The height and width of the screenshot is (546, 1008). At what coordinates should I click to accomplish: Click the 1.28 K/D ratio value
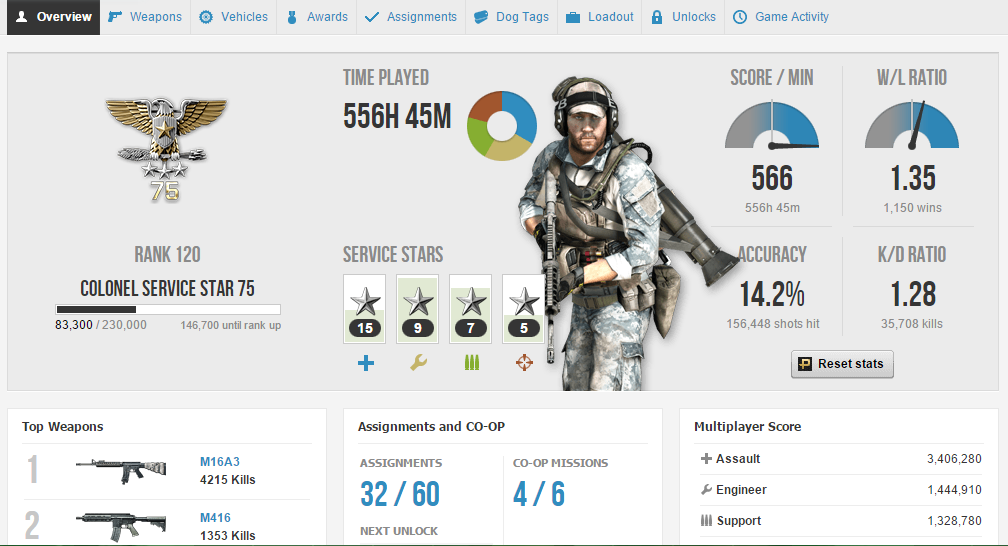(913, 295)
